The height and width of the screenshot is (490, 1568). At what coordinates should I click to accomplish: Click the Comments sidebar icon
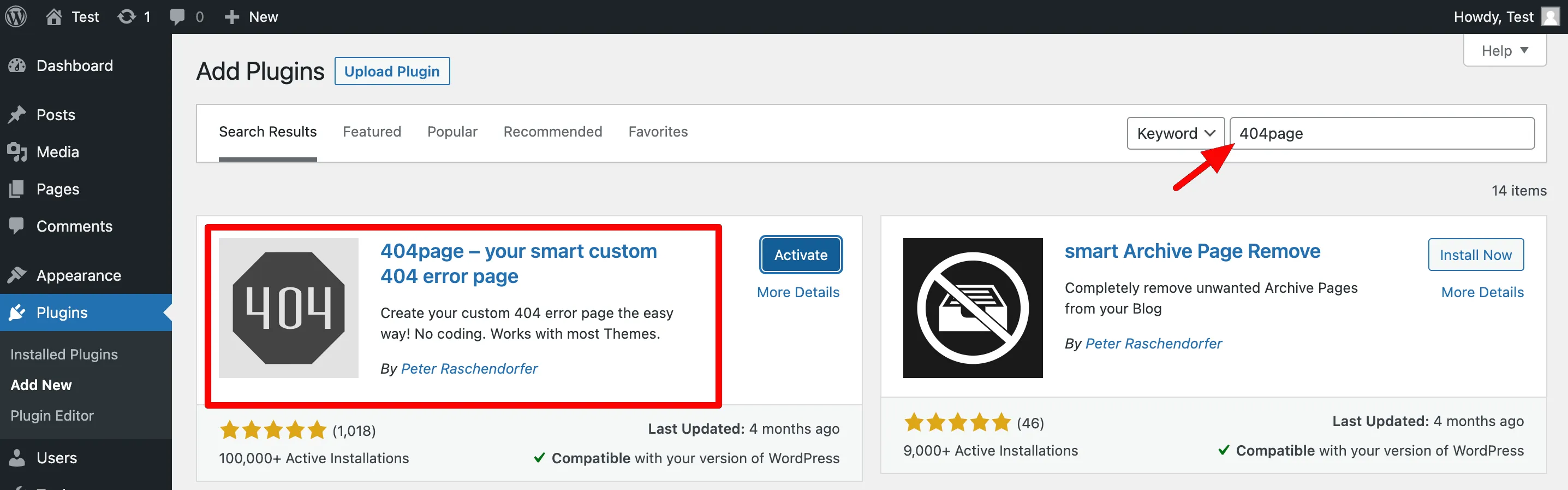(x=17, y=226)
